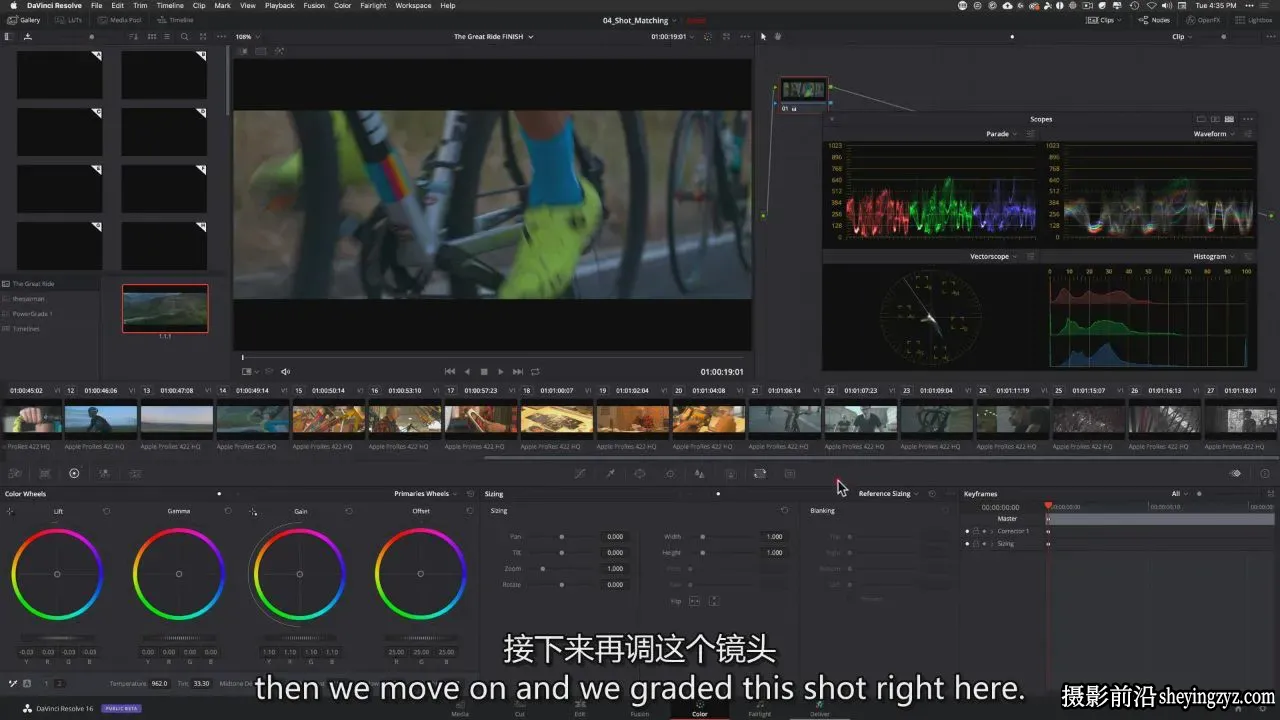The width and height of the screenshot is (1280, 720).
Task: Switch to the Deliver page
Action: coord(820,709)
